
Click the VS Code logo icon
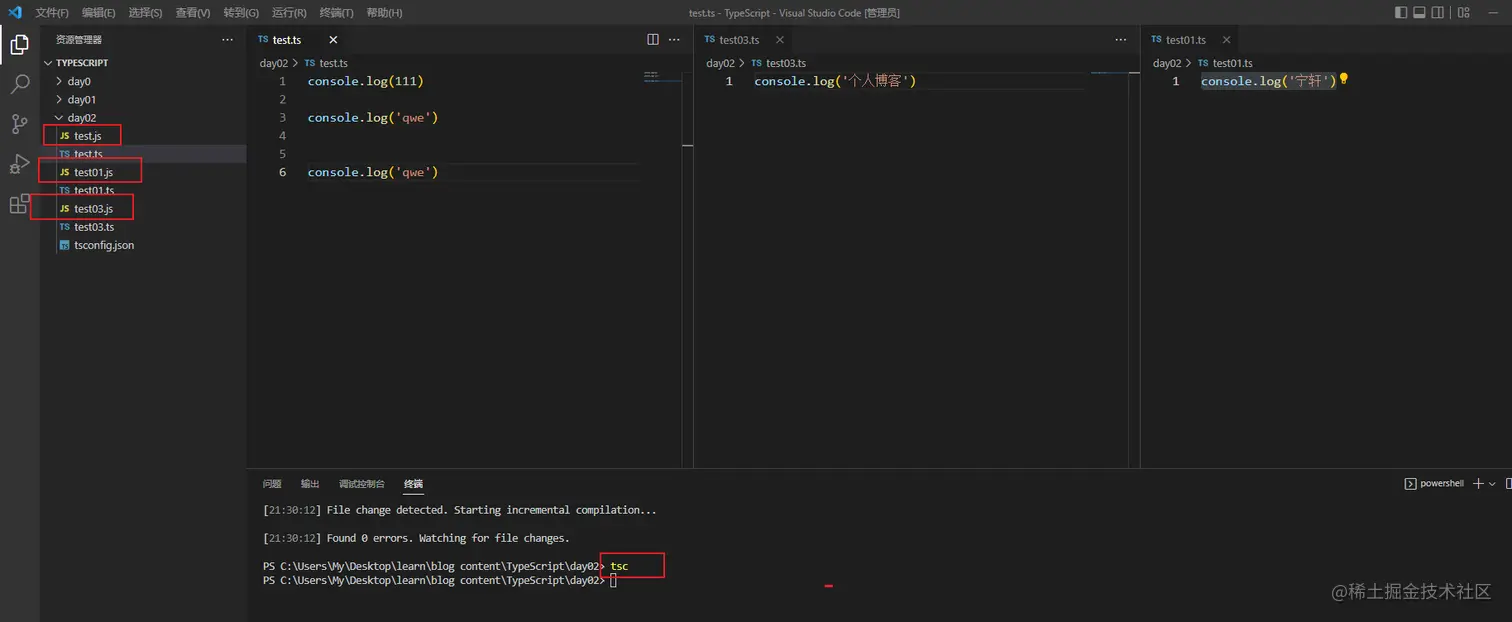[x=15, y=12]
